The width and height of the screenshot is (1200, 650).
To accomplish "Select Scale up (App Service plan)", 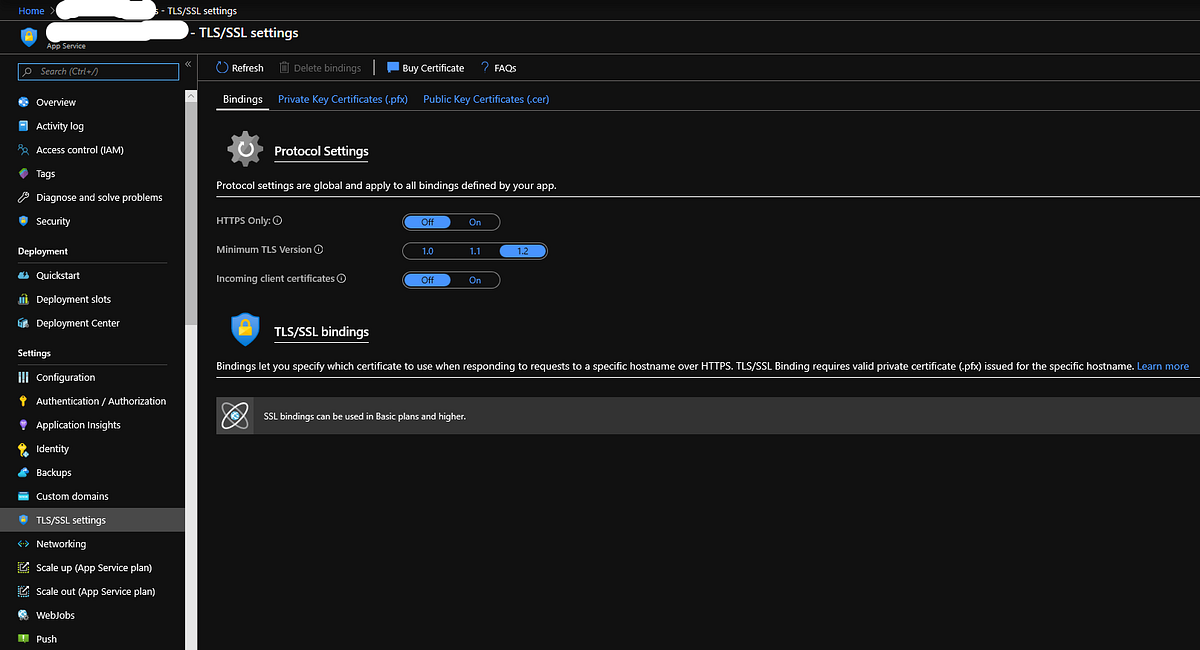I will [x=94, y=567].
